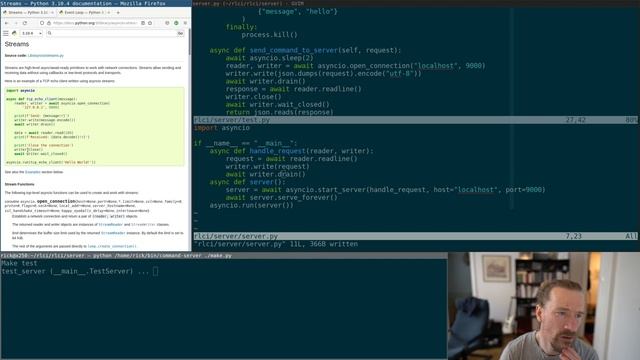Click open_connection in the function signature

click(x=56, y=201)
